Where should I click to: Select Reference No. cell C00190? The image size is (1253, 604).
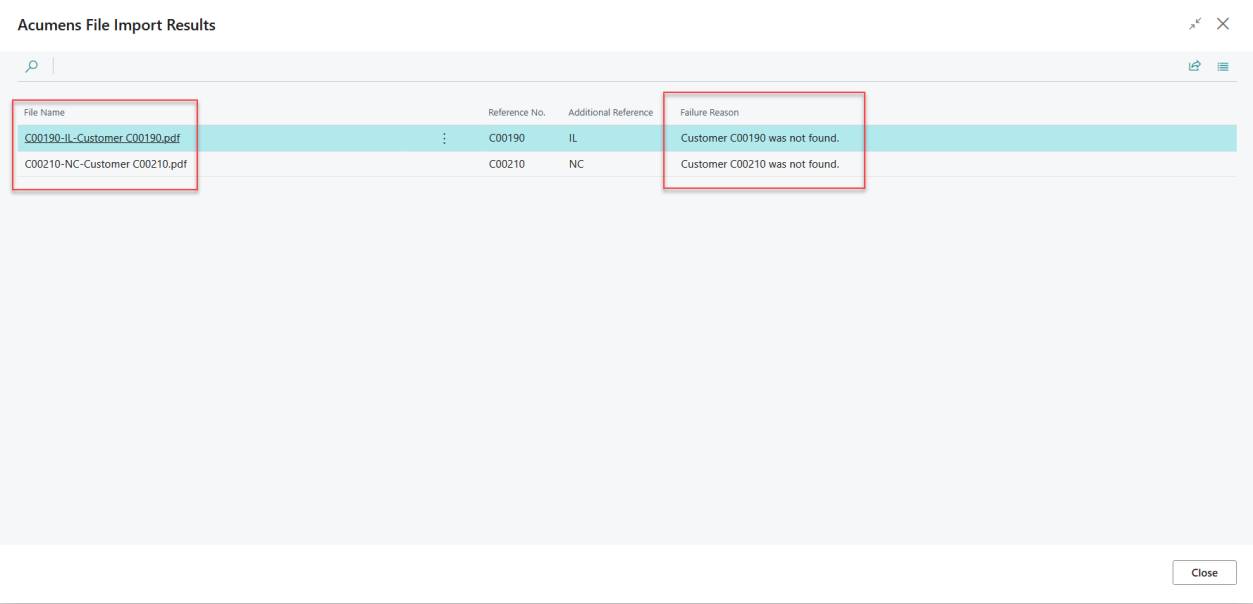click(x=506, y=139)
